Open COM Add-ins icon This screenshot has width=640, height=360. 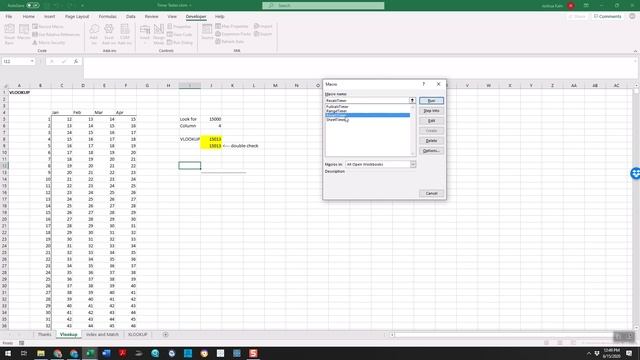tap(125, 34)
